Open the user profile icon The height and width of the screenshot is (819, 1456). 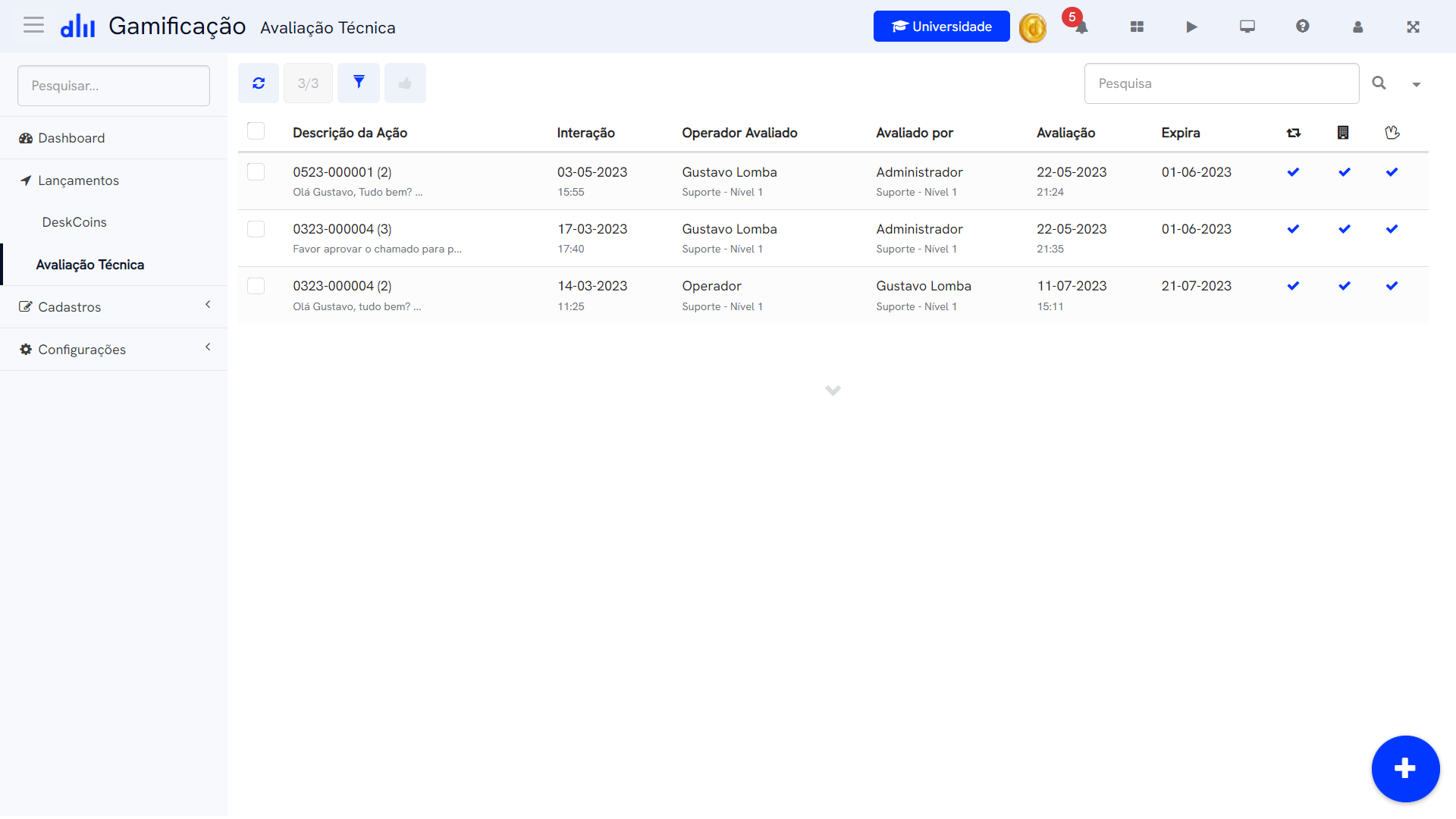tap(1357, 27)
